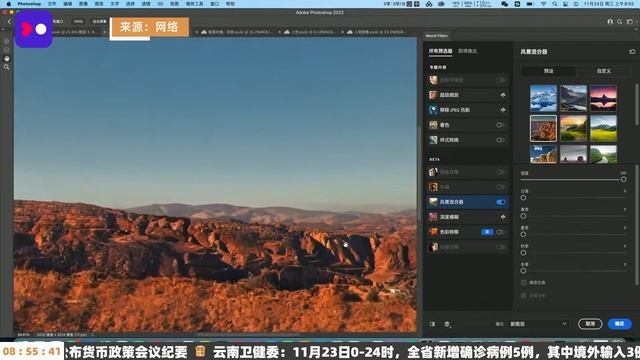Click the blue 确定 button
The image size is (640, 360).
[620, 324]
